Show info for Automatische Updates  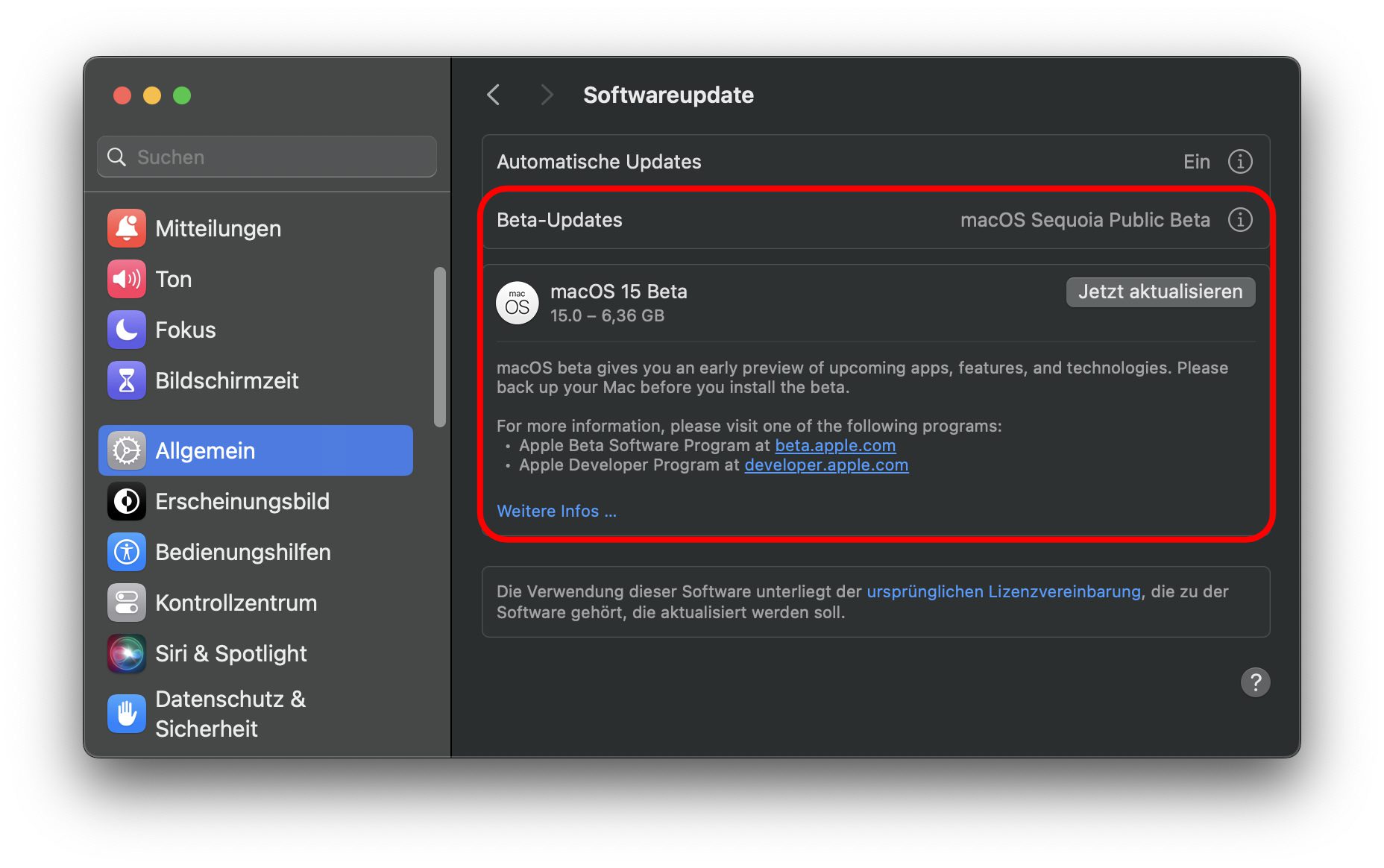[x=1239, y=162]
